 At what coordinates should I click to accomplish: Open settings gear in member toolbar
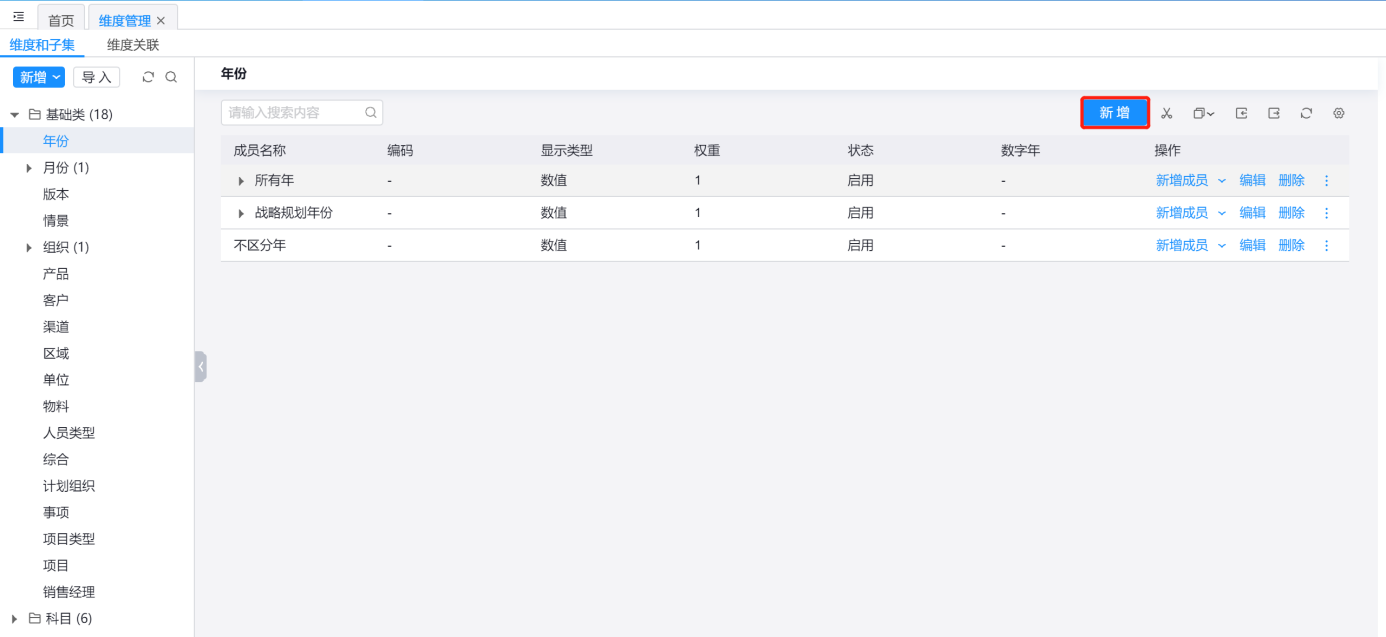(1339, 113)
